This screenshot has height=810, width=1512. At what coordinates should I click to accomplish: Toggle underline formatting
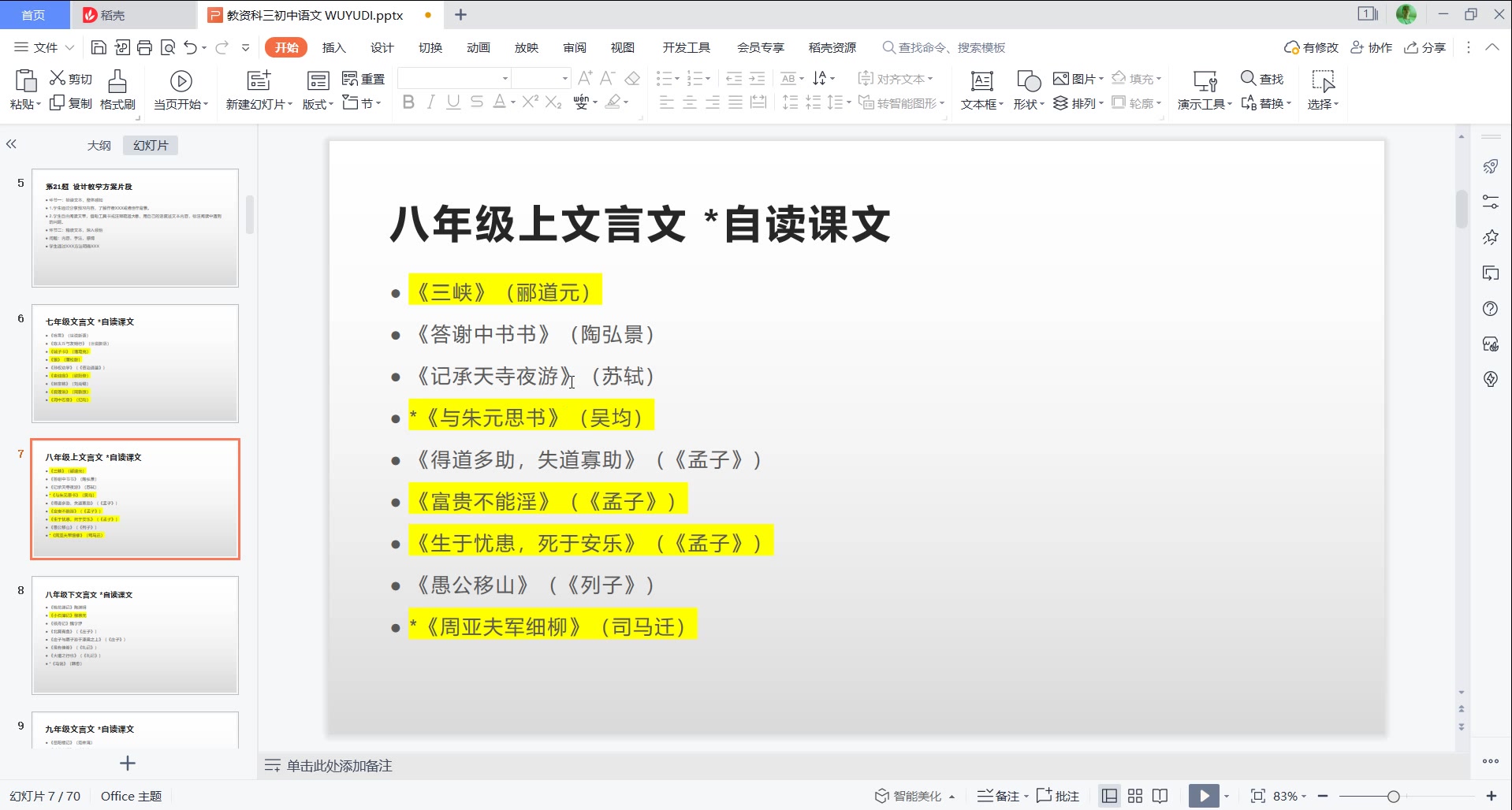(452, 102)
